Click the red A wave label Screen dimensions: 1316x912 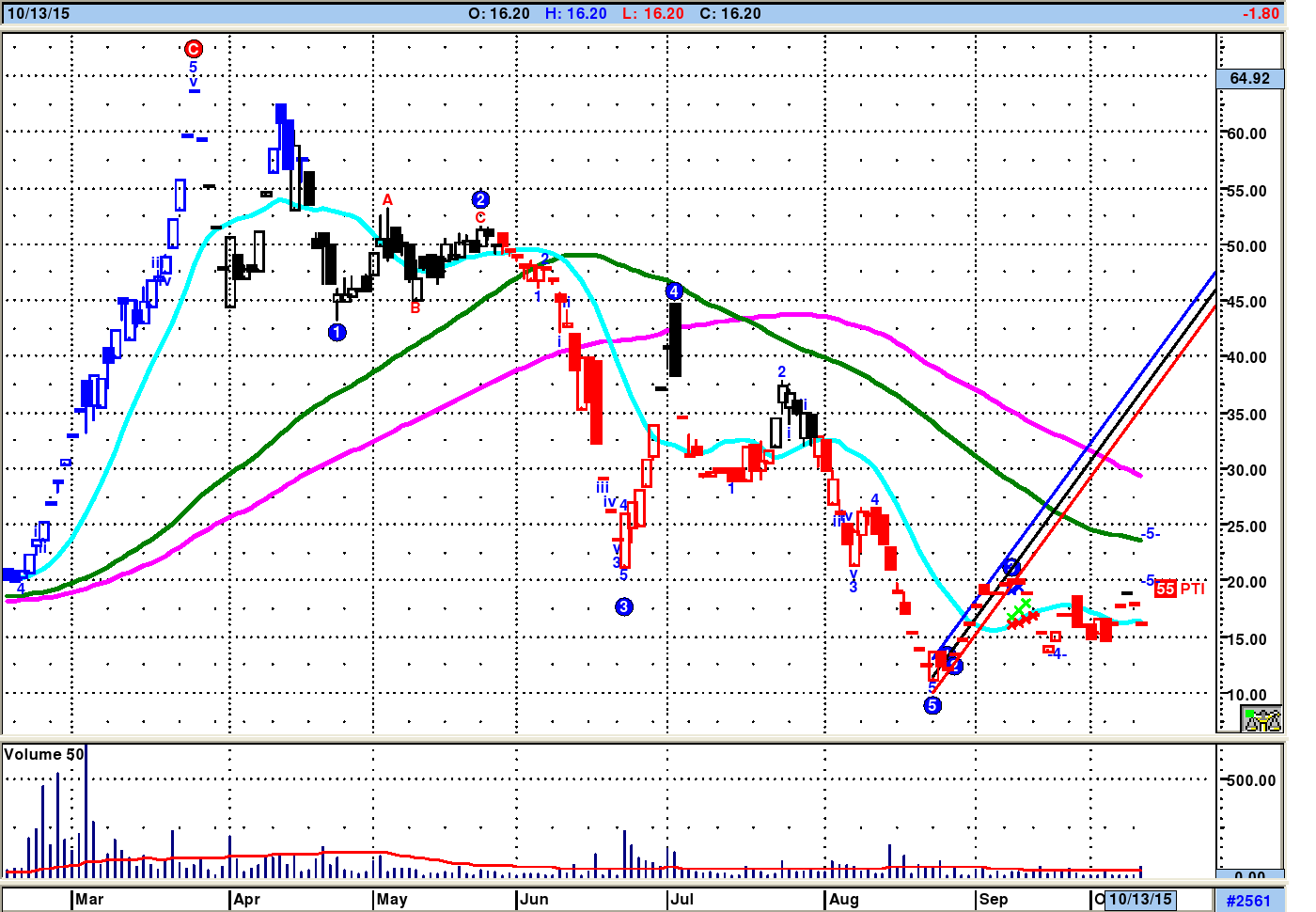pos(387,200)
